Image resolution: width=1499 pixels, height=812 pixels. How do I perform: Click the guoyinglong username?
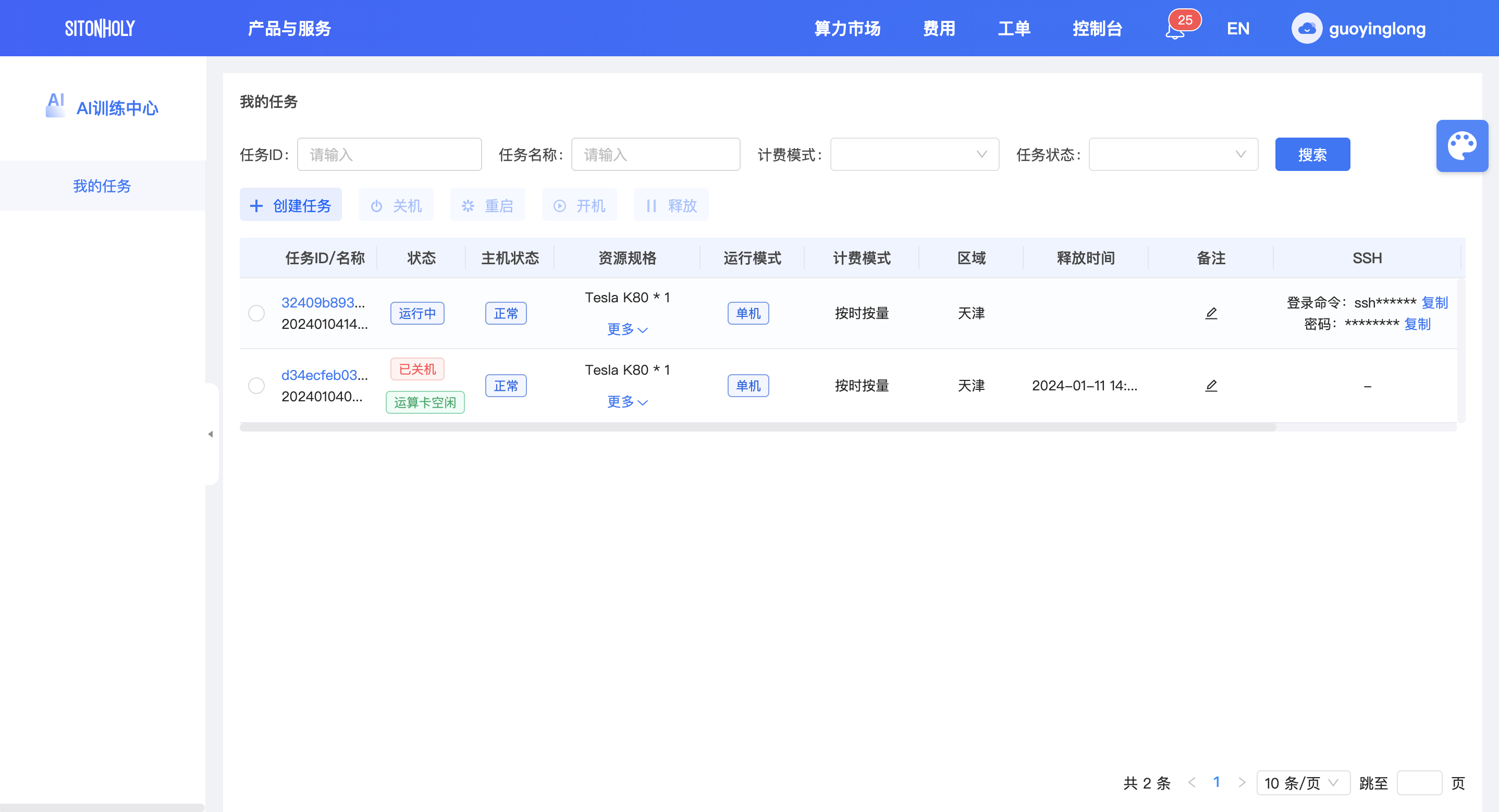point(1377,29)
